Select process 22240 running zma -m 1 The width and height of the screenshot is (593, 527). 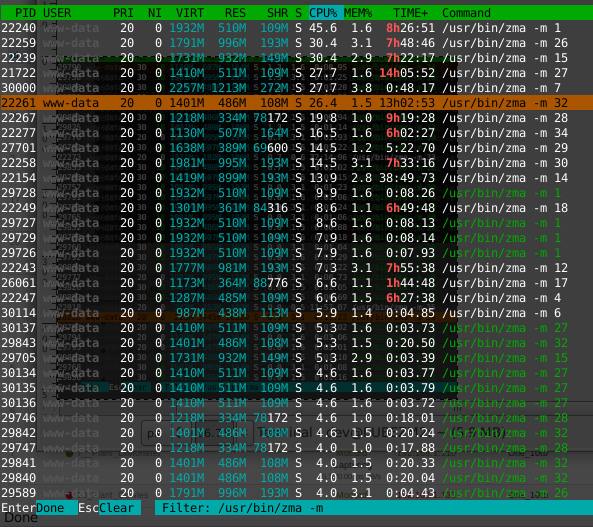296,28
